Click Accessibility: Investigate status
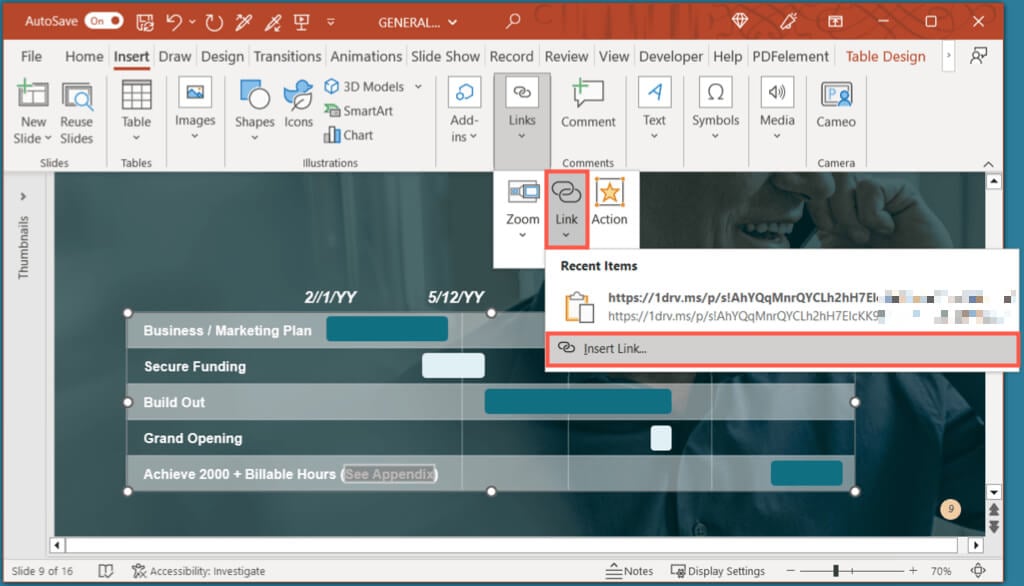The image size is (1024, 586). click(198, 571)
